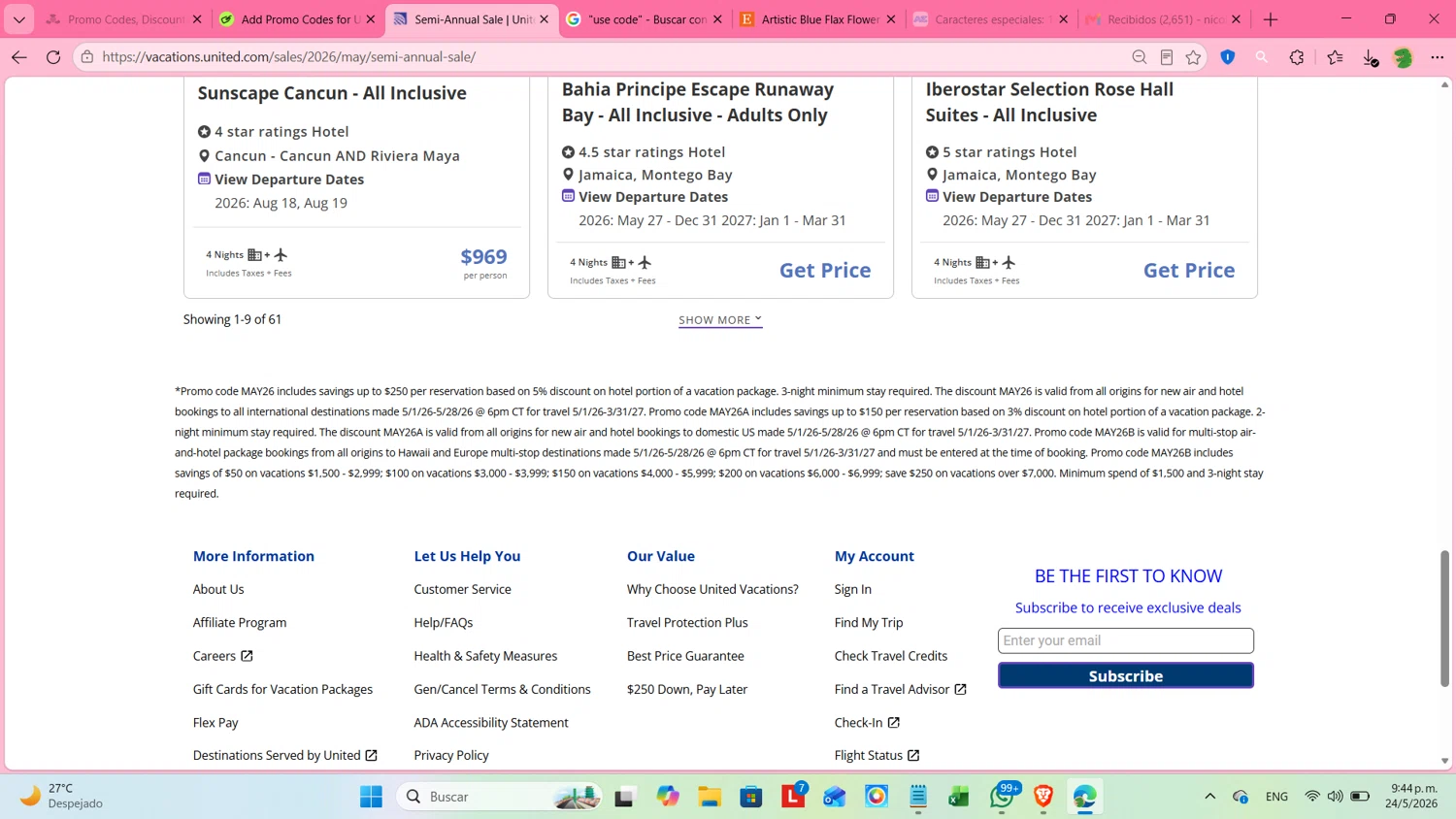Open the About Us footer link
The height and width of the screenshot is (819, 1456).
pyautogui.click(x=218, y=589)
